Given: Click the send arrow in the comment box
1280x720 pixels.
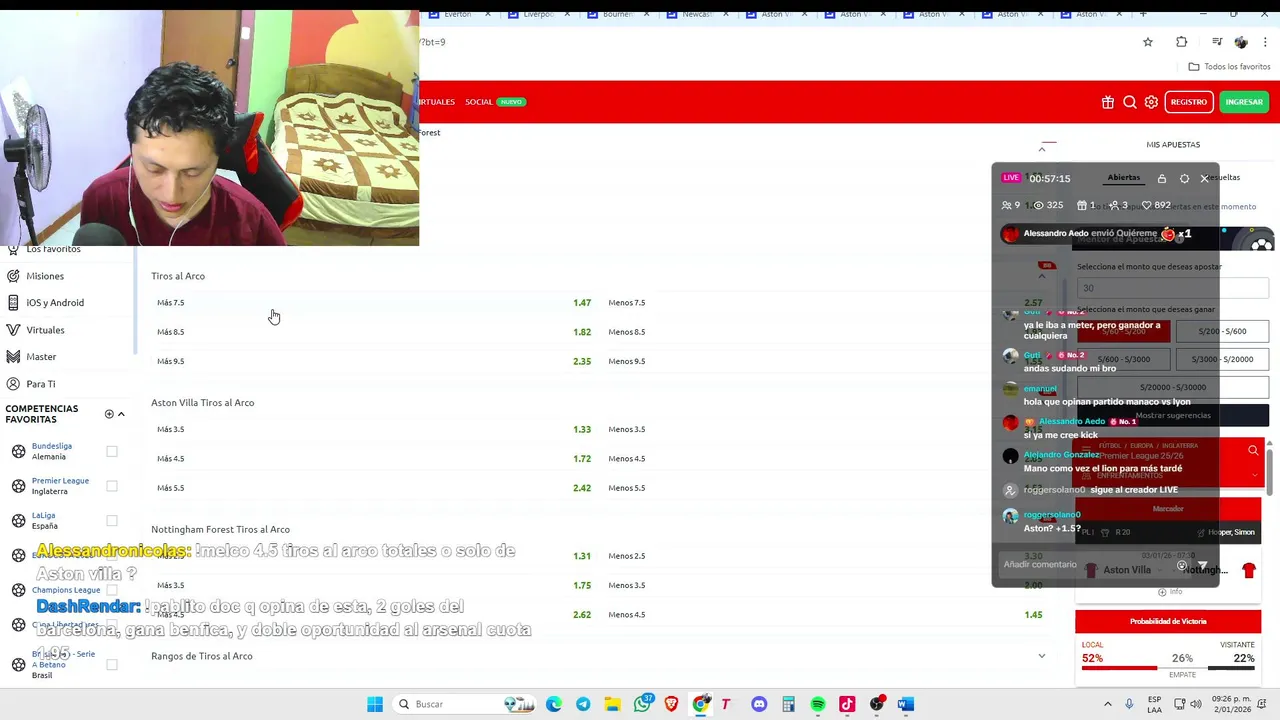Looking at the screenshot, I should (1203, 565).
